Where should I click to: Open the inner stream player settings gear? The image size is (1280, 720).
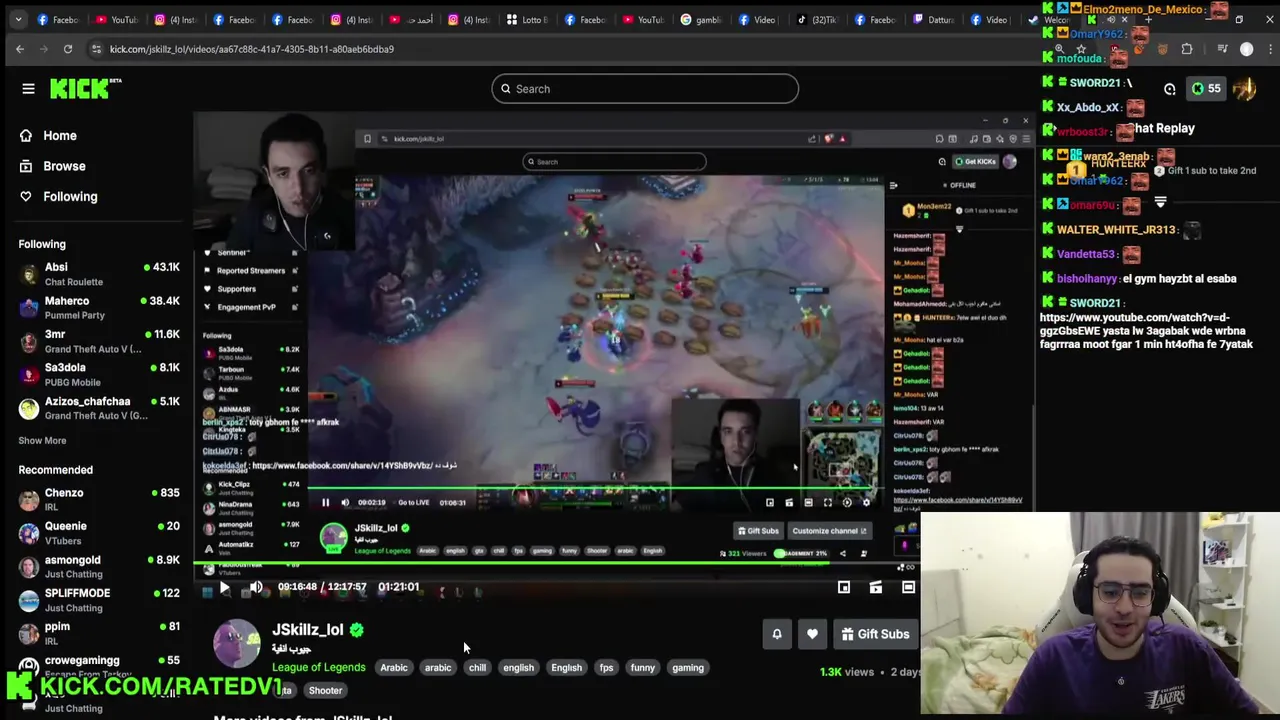[x=866, y=503]
